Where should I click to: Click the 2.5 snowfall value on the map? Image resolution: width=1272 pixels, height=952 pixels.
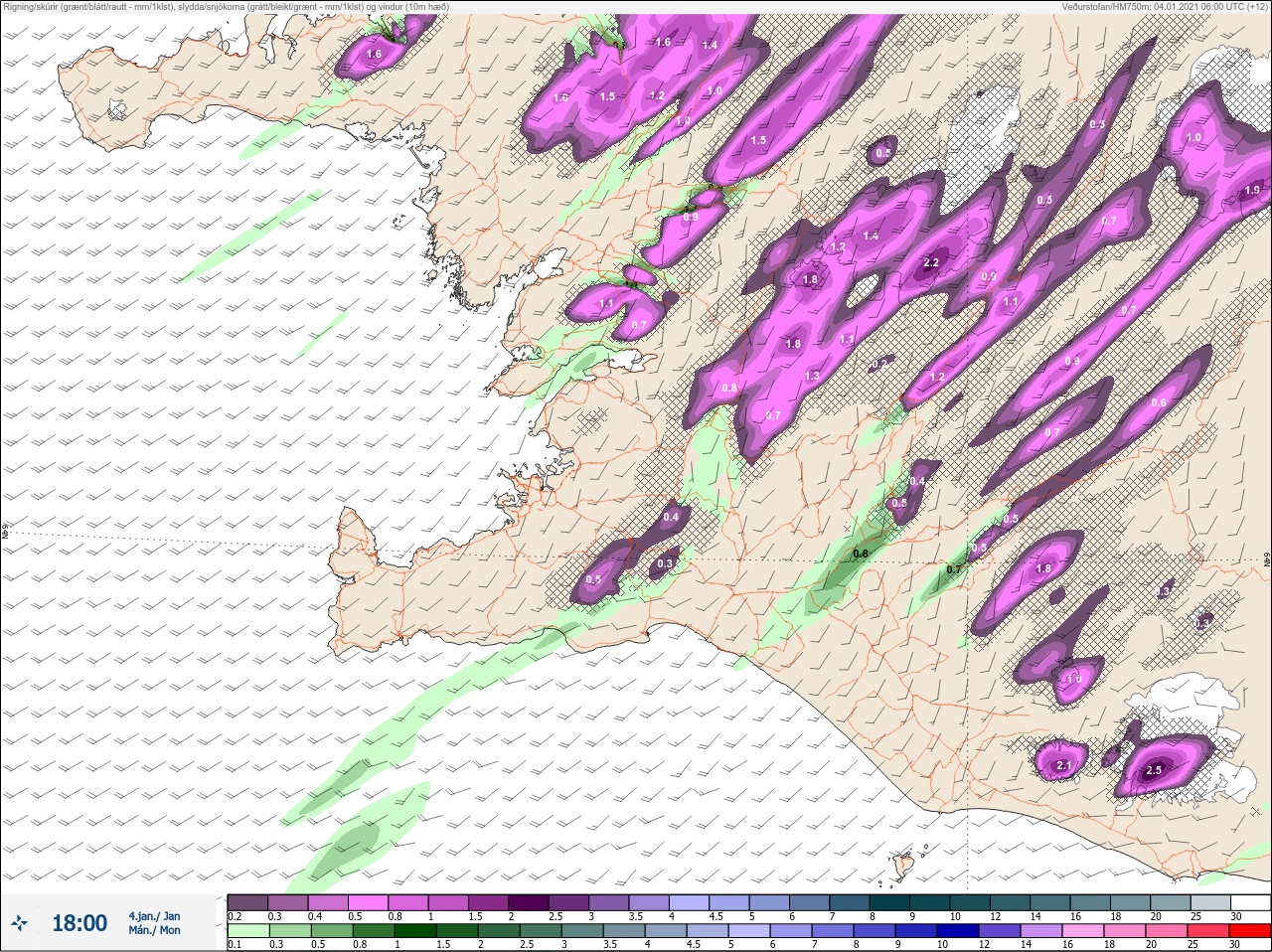click(x=1154, y=771)
